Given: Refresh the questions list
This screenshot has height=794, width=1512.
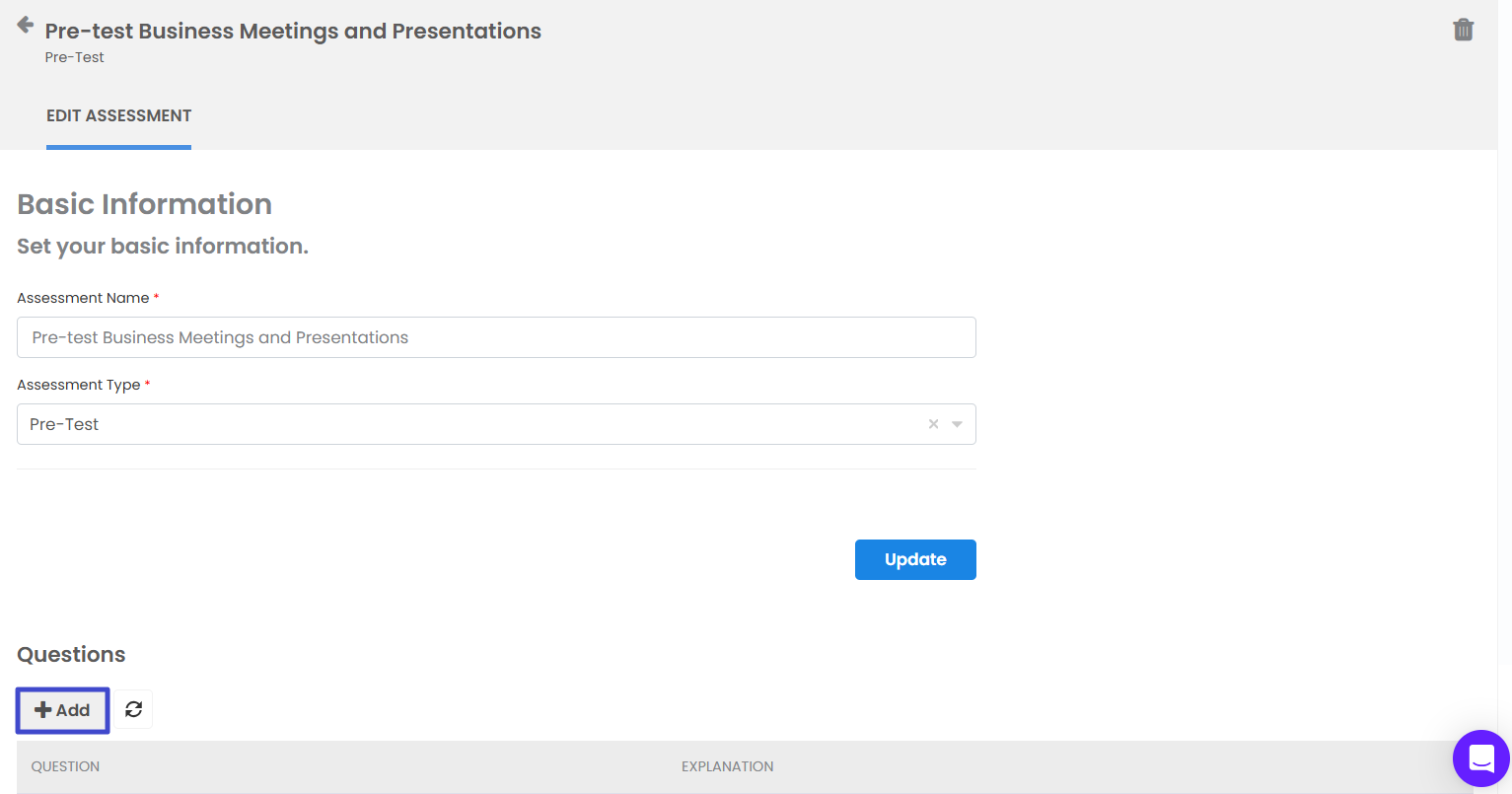Looking at the screenshot, I should (x=134, y=709).
